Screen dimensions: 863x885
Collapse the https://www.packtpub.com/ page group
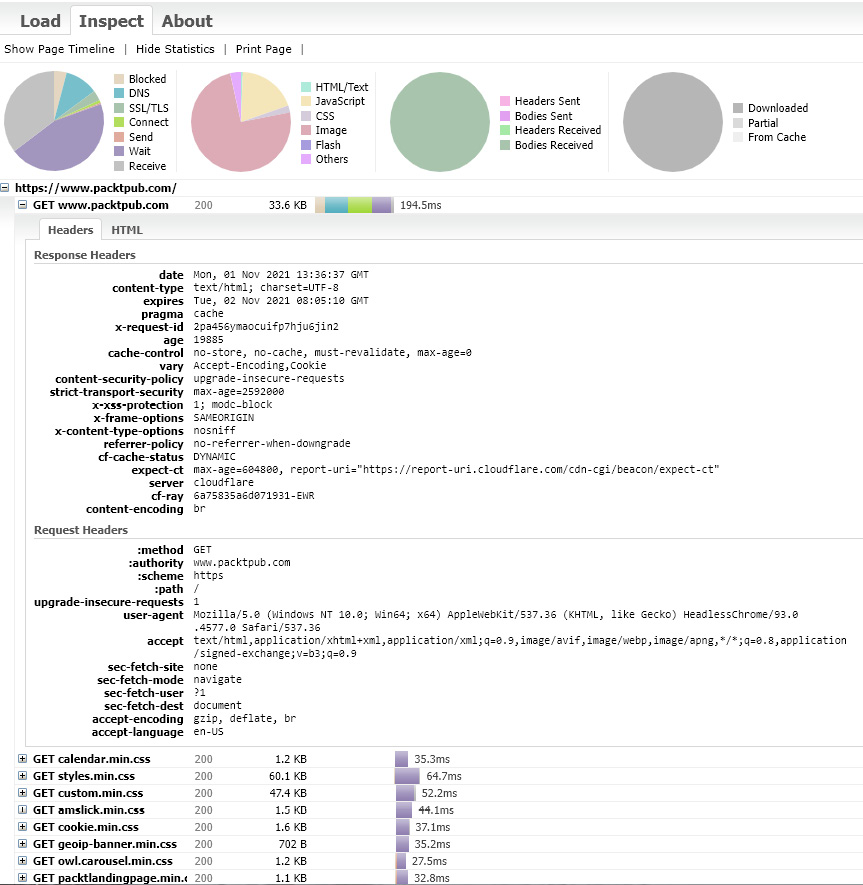click(5, 187)
